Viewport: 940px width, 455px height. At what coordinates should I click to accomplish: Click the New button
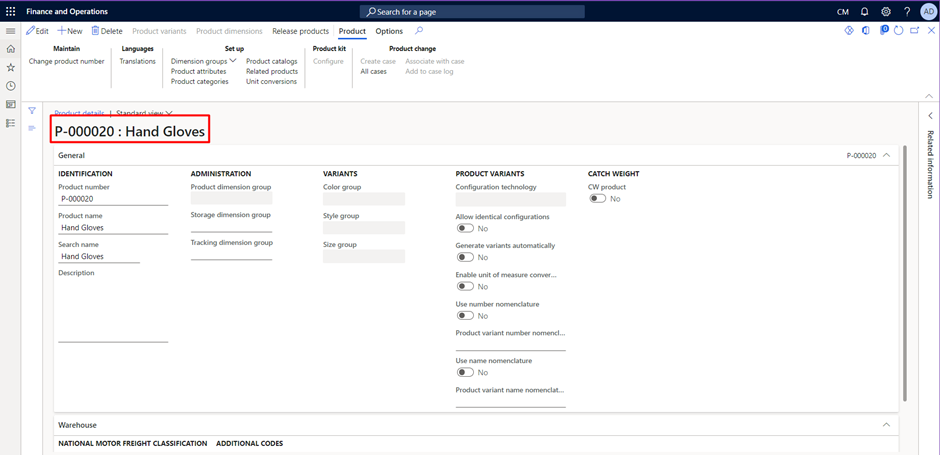click(70, 31)
